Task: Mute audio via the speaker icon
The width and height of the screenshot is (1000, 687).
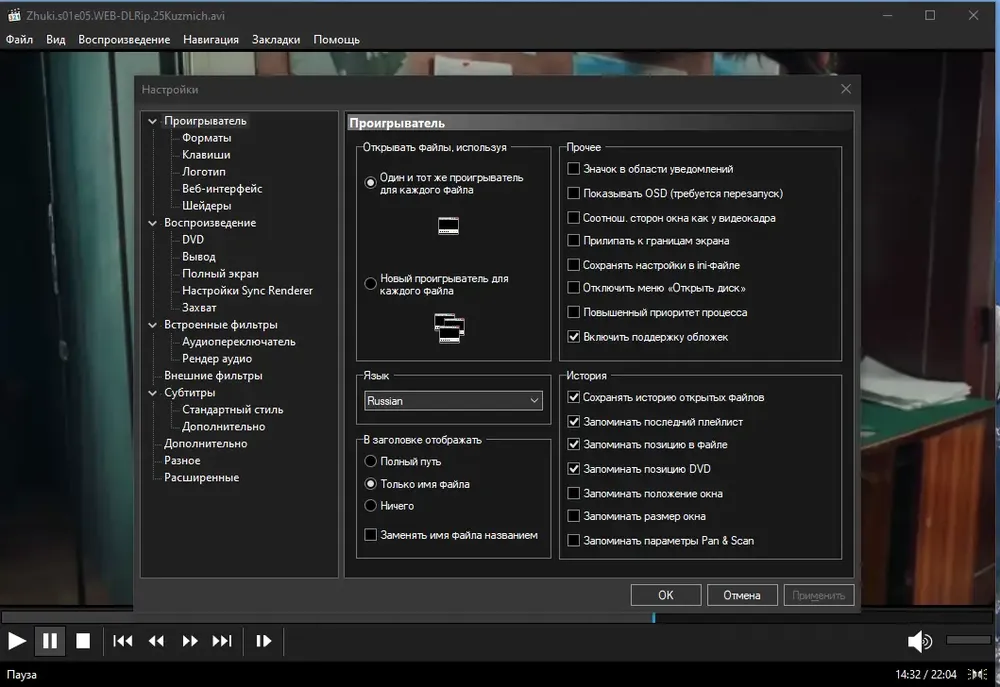Action: click(x=919, y=641)
